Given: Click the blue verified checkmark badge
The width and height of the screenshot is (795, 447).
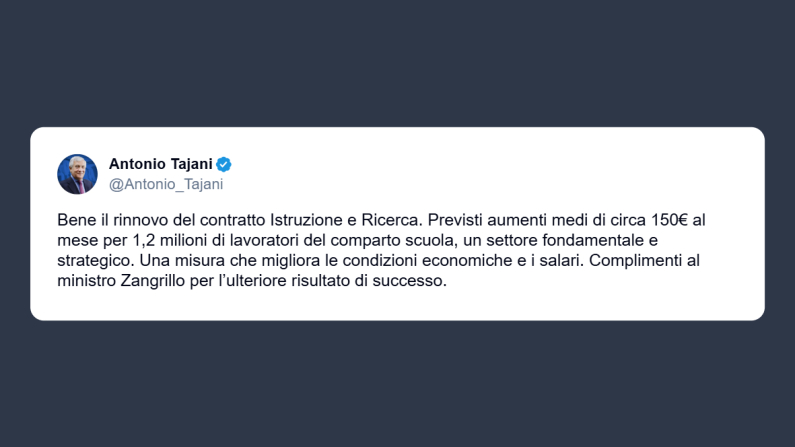Looking at the screenshot, I should pyautogui.click(x=225, y=164).
